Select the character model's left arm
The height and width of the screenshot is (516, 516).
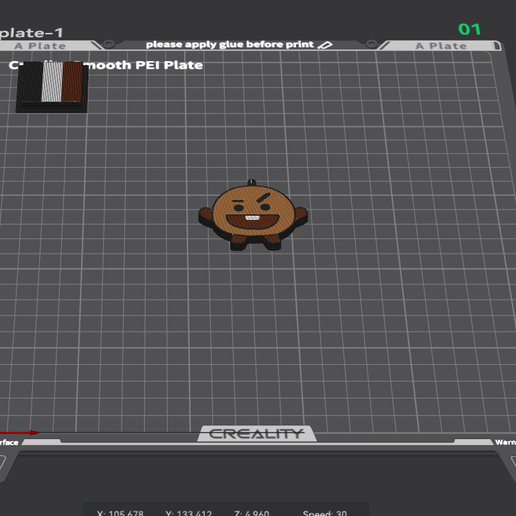(x=206, y=217)
